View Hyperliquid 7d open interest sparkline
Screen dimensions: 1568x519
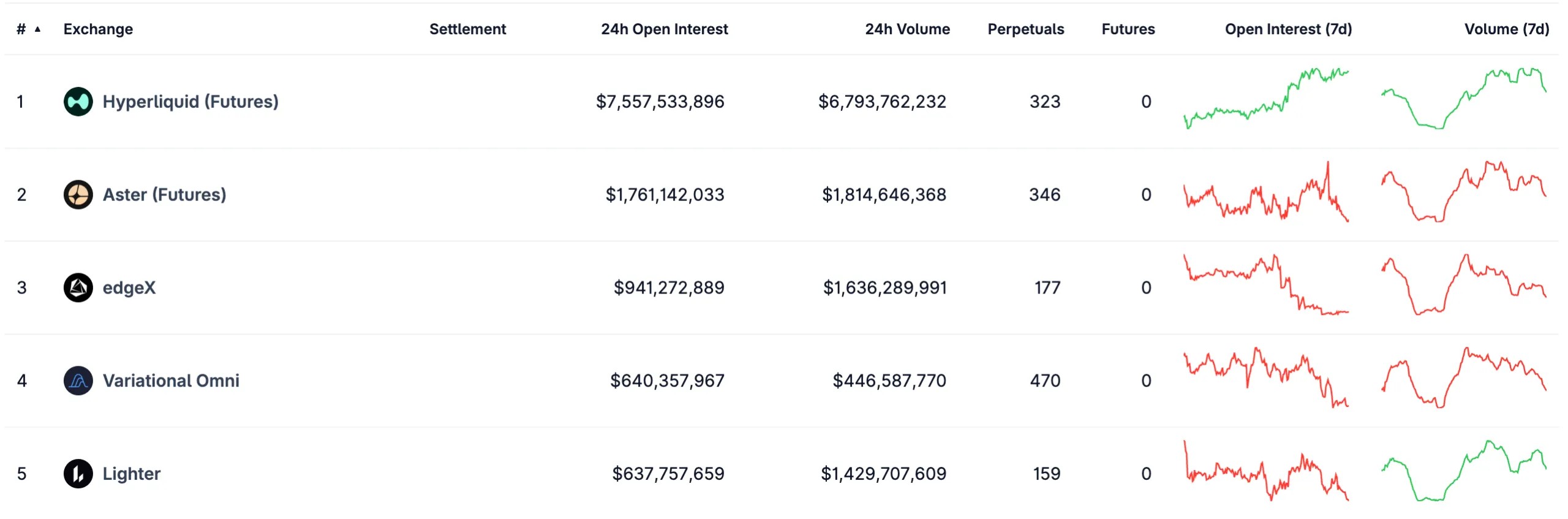tap(1266, 99)
